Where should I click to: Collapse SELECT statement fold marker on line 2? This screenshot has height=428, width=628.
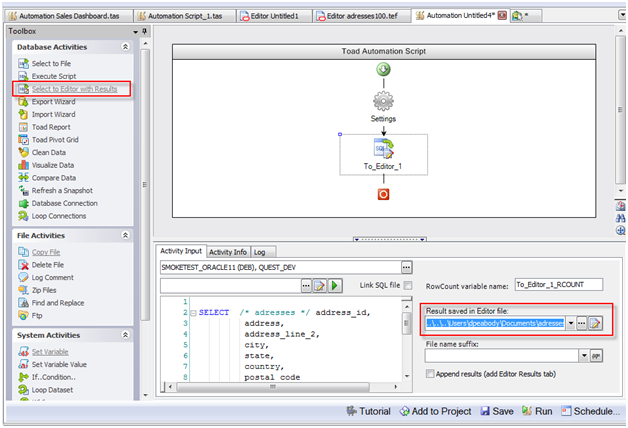pos(193,313)
